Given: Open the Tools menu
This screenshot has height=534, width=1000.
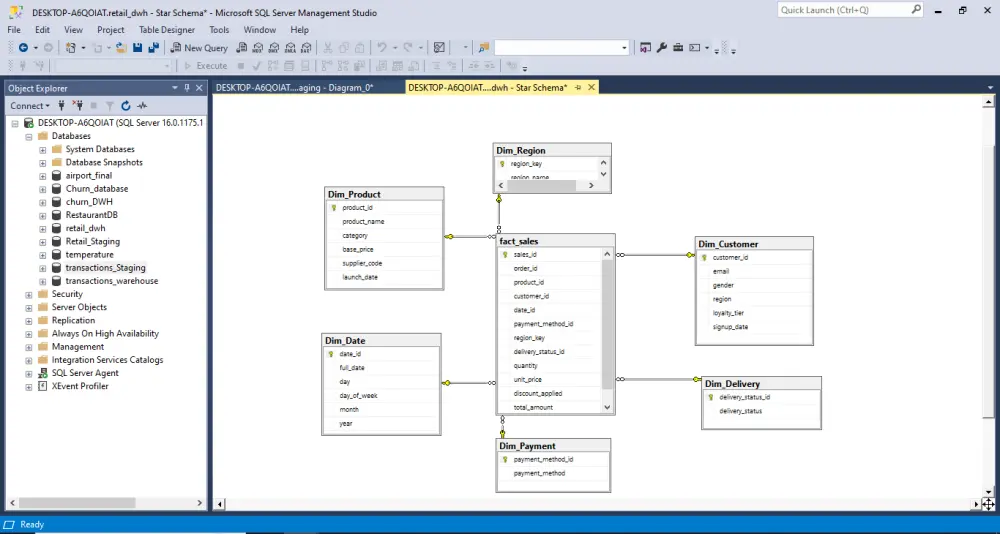Looking at the screenshot, I should click(x=219, y=29).
